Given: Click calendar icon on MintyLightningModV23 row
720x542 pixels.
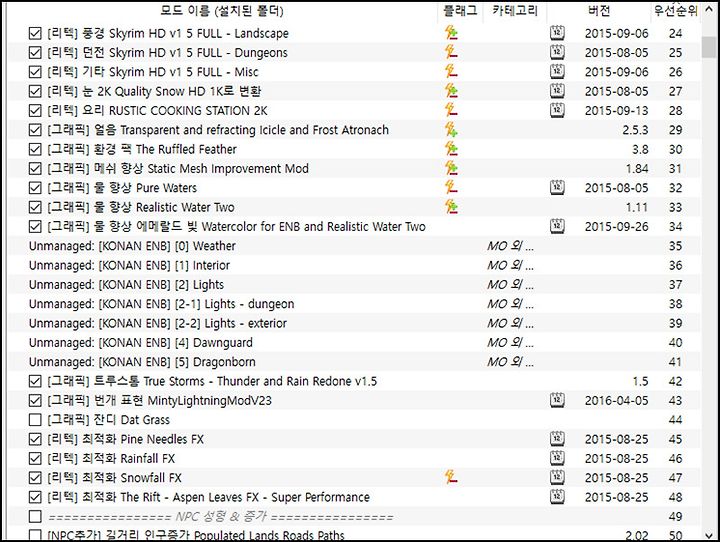Looking at the screenshot, I should click(557, 400).
